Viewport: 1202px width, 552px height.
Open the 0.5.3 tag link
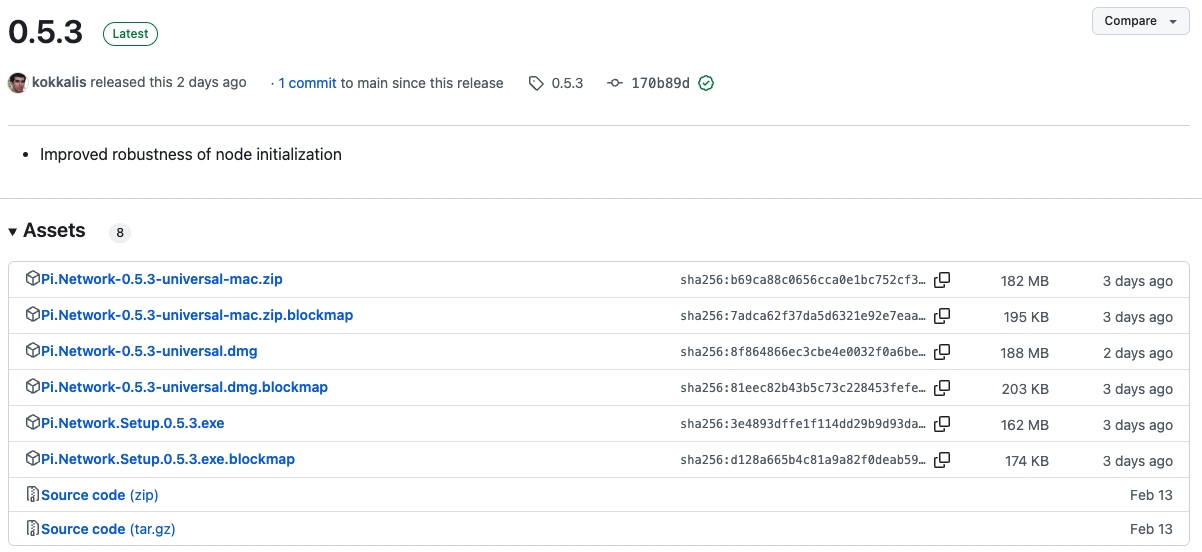566,83
